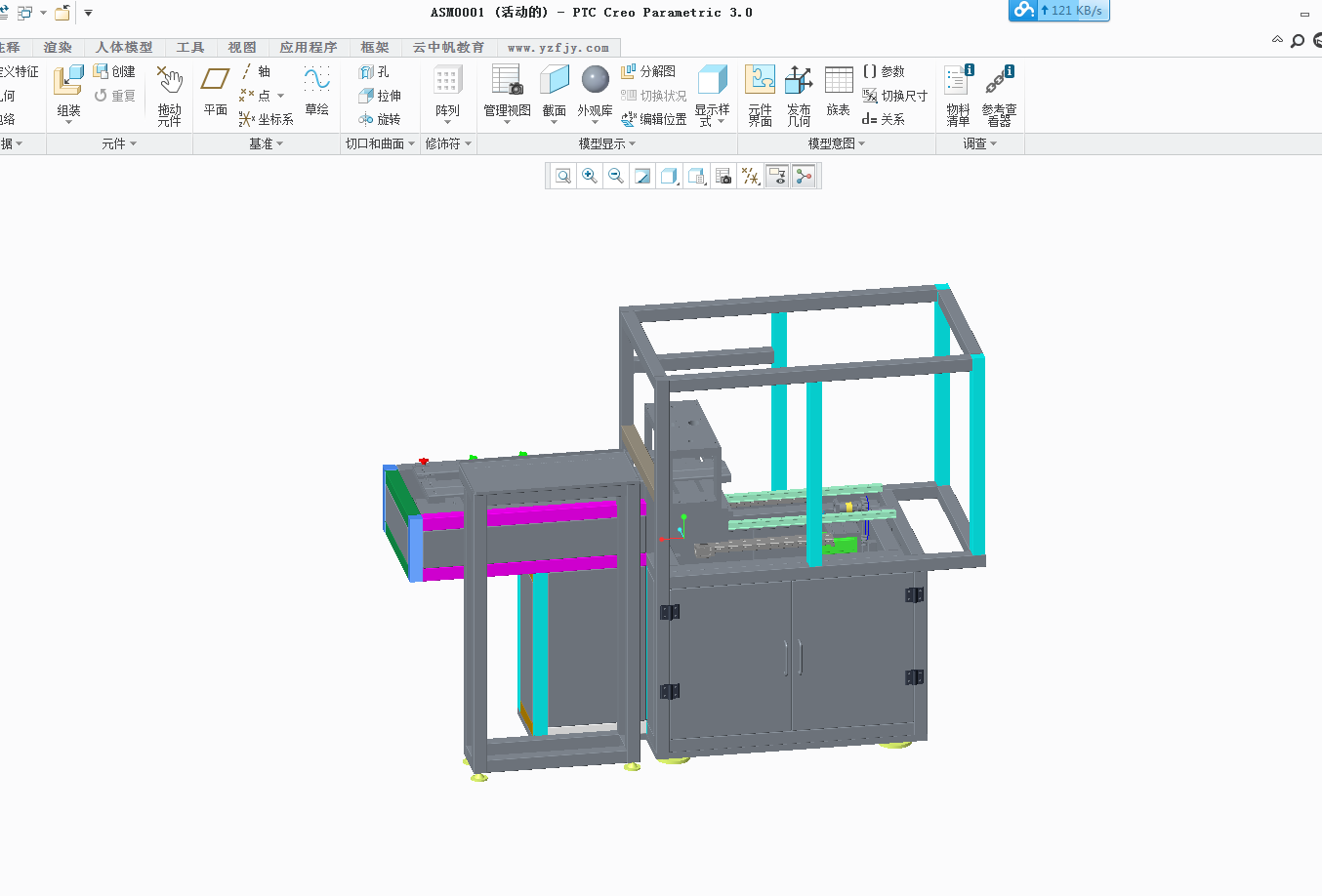The image size is (1322, 896).
Task: Toggle spin center display in graphics toolbar
Action: click(x=804, y=176)
